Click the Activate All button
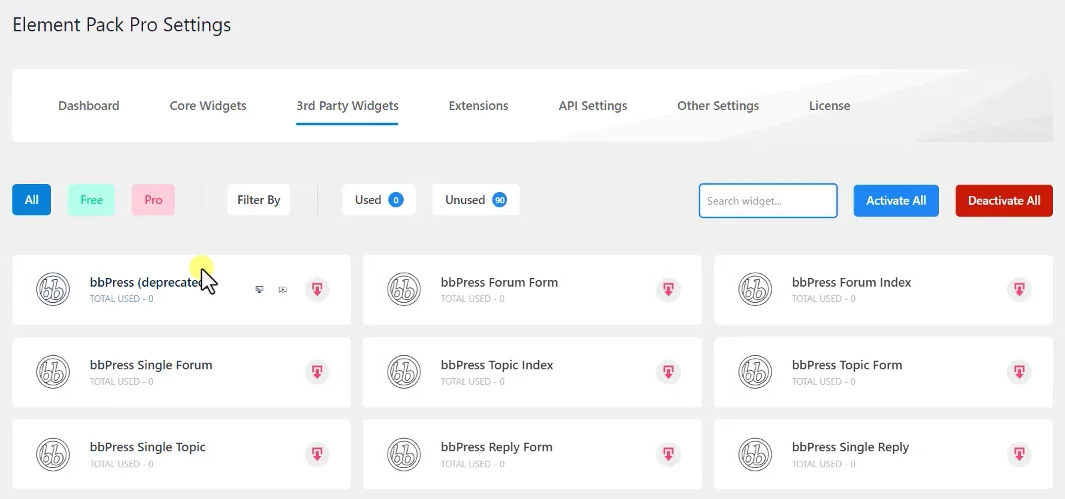 click(897, 201)
